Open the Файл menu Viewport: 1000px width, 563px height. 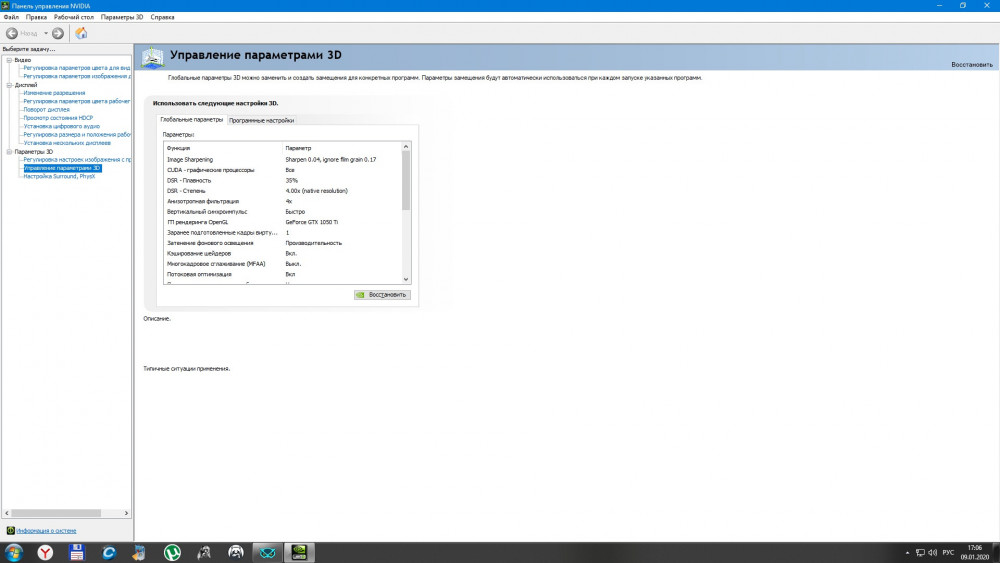pyautogui.click(x=11, y=17)
